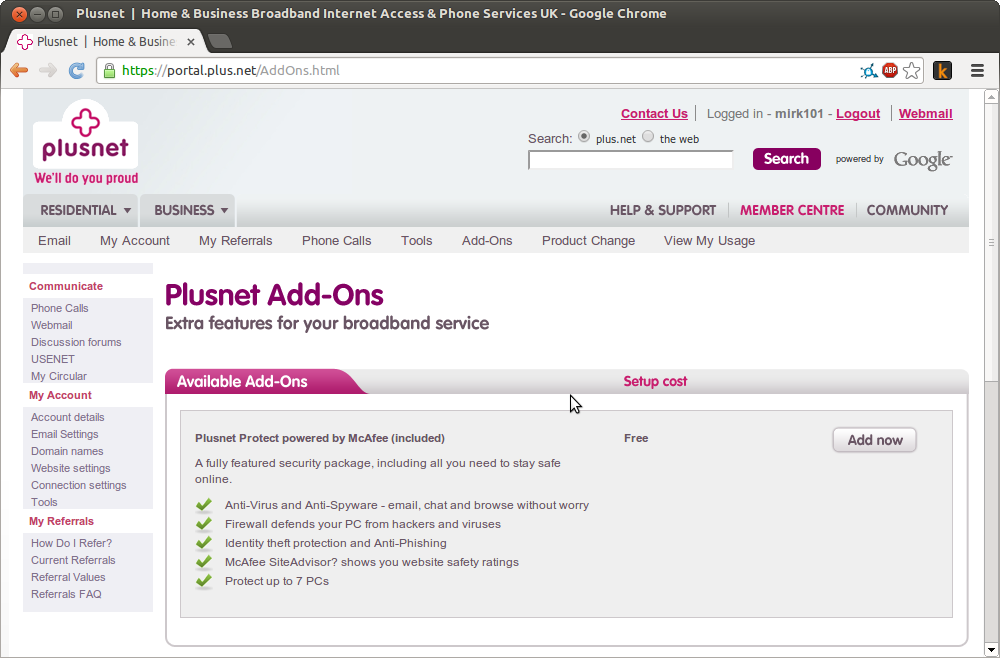
Task: Open Connection settings in the sidebar
Action: click(78, 485)
